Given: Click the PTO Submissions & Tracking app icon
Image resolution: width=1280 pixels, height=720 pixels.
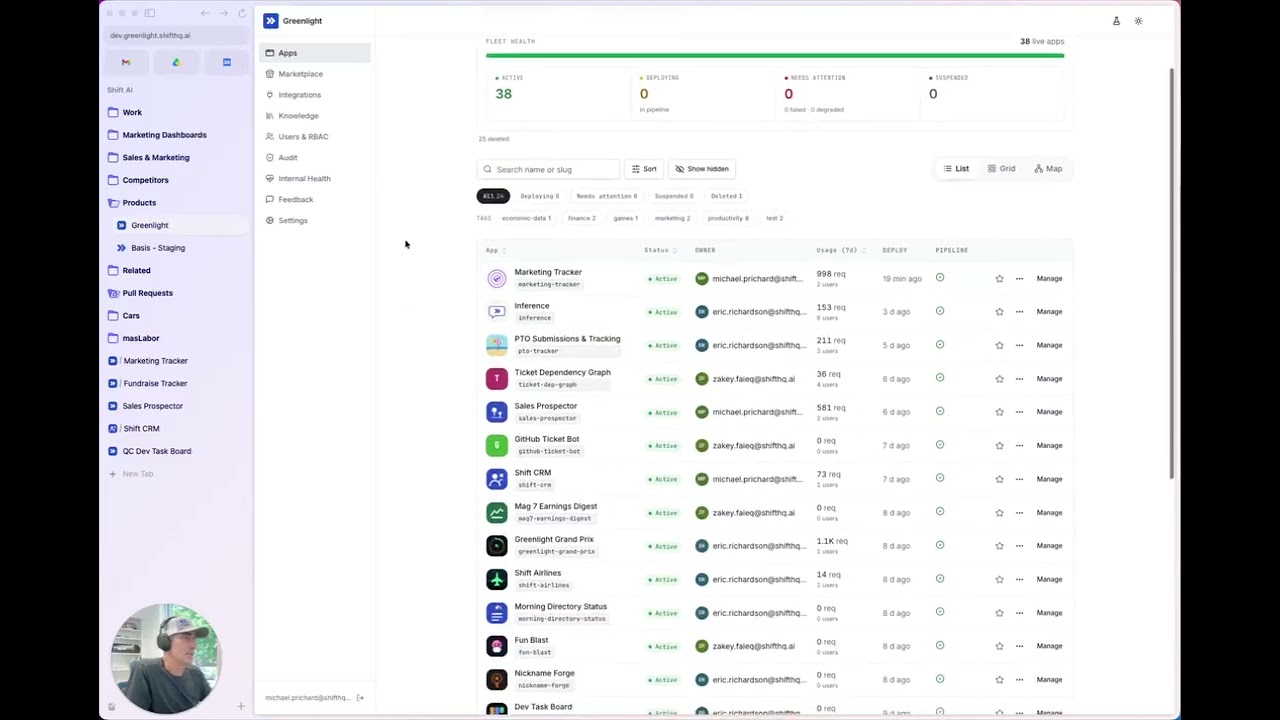Looking at the screenshot, I should point(497,345).
